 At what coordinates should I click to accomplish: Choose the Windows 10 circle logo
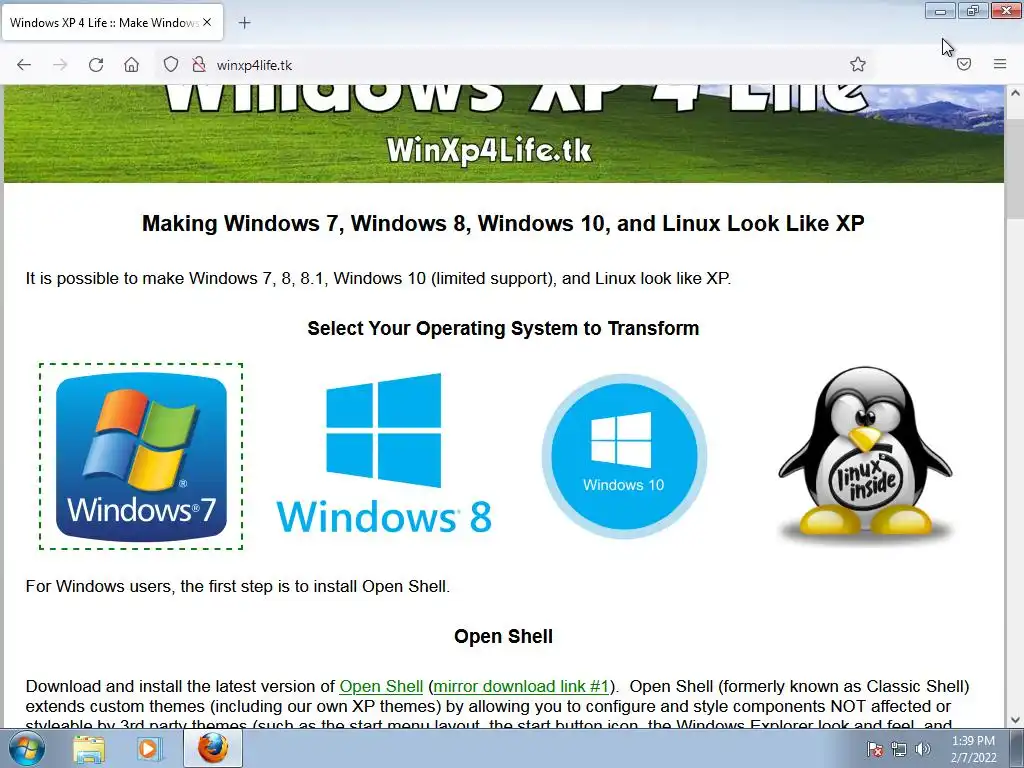624,456
